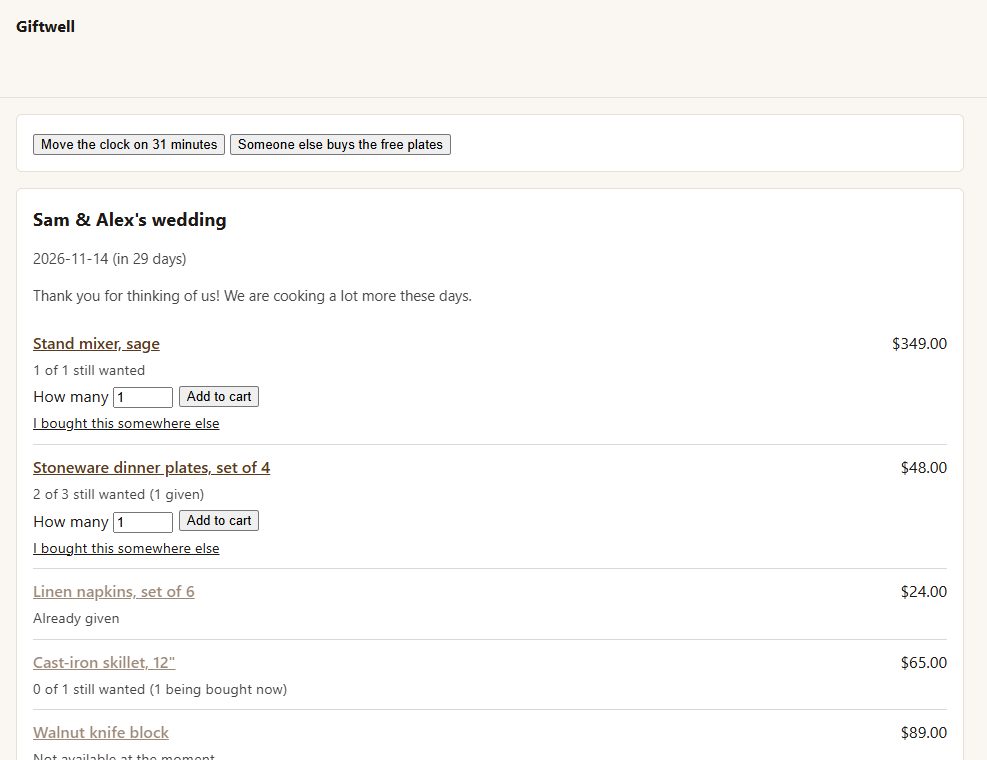This screenshot has height=760, width=987.
Task: Focus the Stand mixer quantity field
Action: 143,397
